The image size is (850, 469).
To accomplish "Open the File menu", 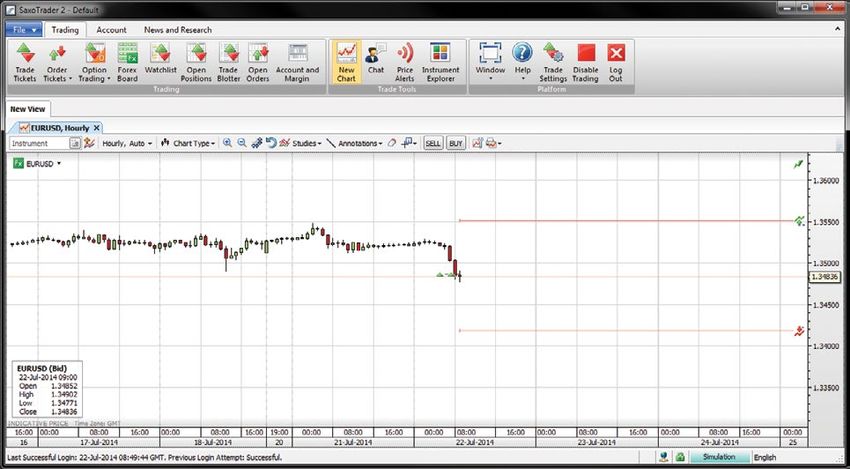I will pyautogui.click(x=24, y=30).
